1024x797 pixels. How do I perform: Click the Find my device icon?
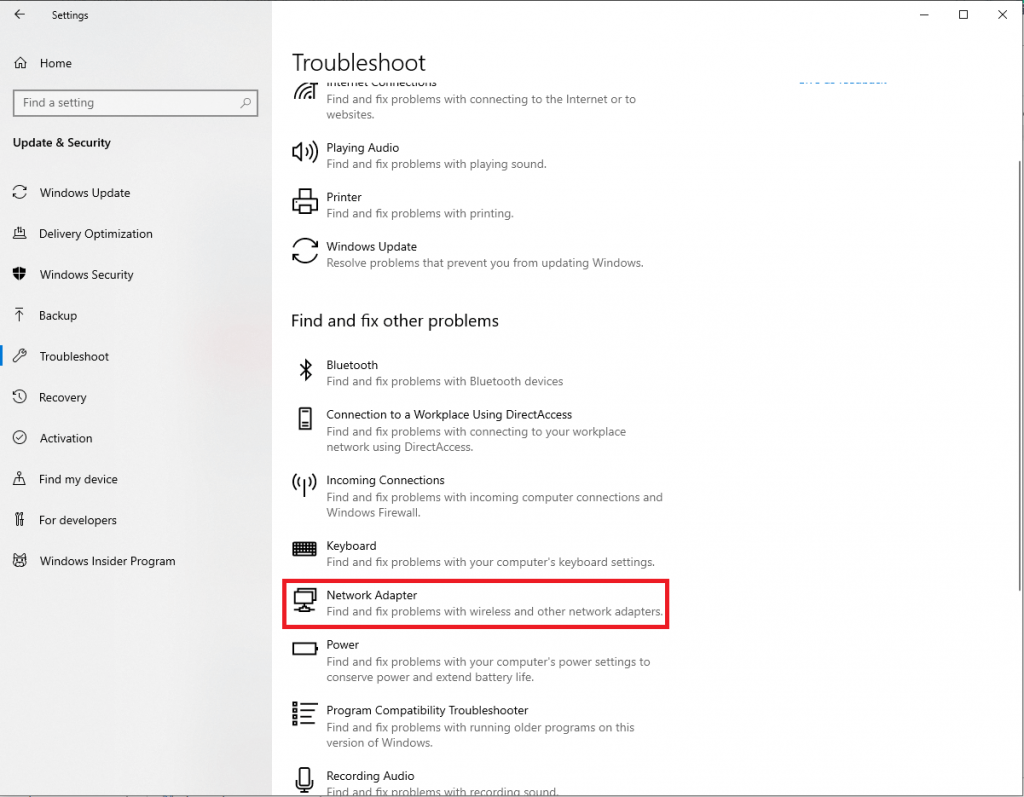[x=20, y=478]
